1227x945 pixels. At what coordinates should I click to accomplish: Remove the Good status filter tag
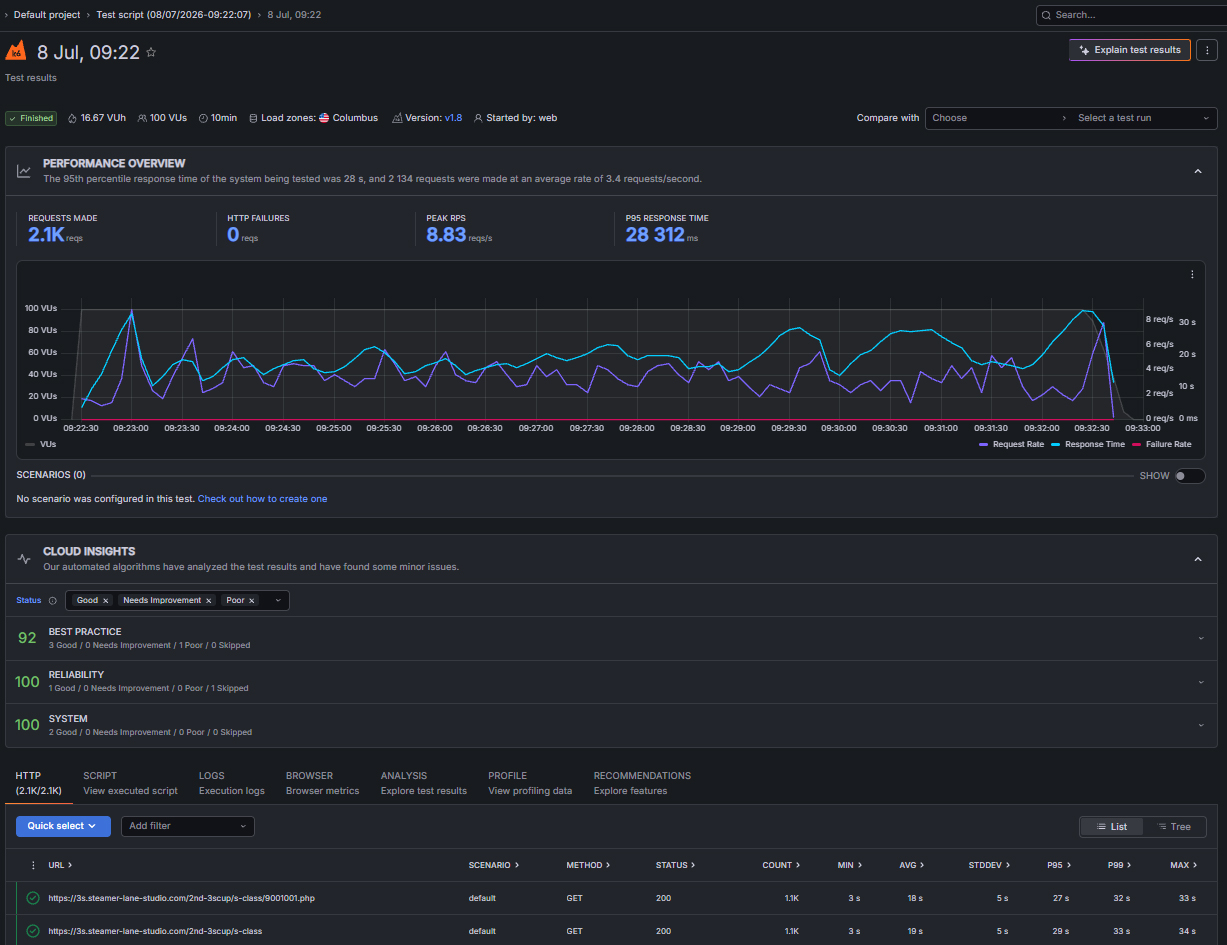(x=105, y=601)
